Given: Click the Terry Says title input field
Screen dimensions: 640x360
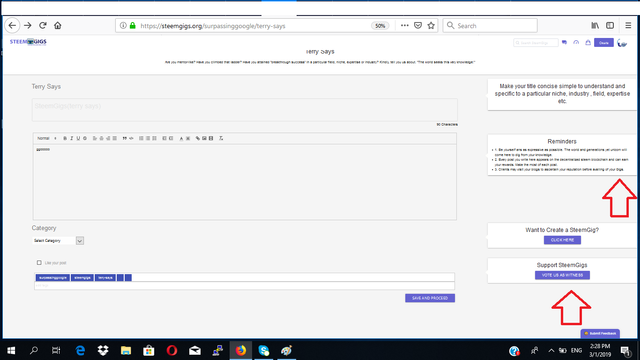Looking at the screenshot, I should 244,110.
